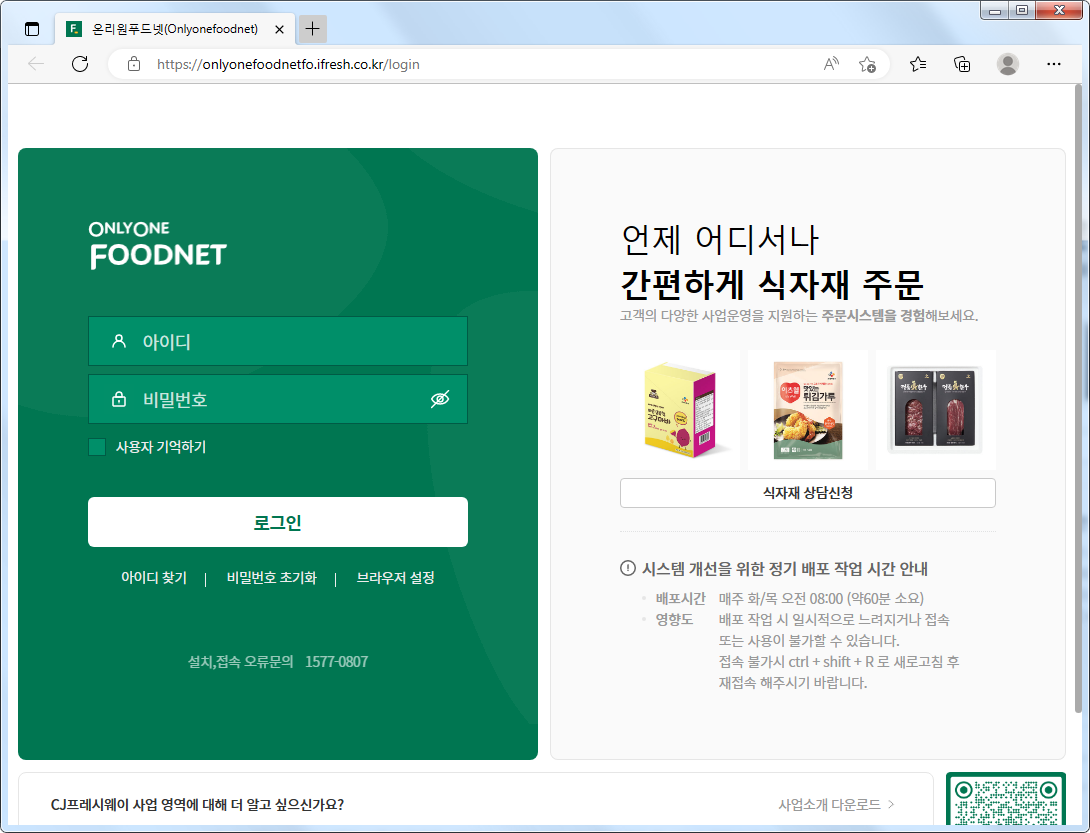Click the 로그인 button
Viewport: 1090px width, 833px height.
point(278,522)
